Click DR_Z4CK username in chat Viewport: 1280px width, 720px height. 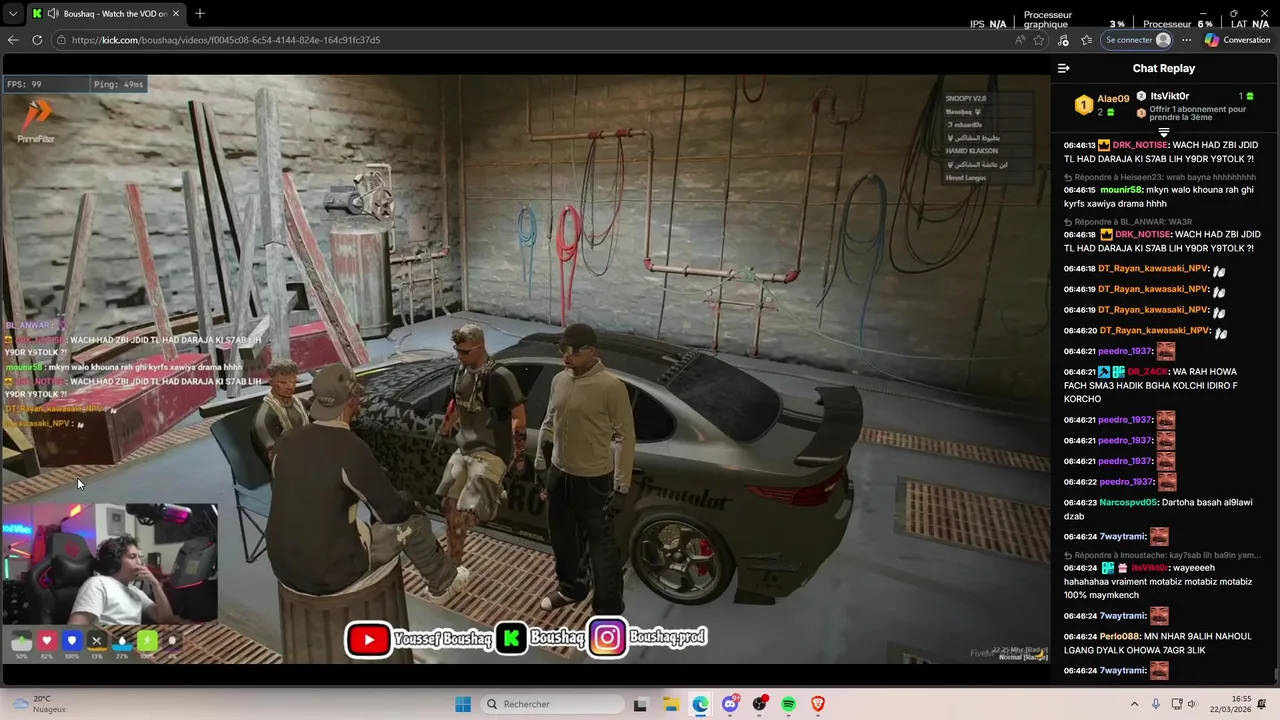click(x=1149, y=372)
